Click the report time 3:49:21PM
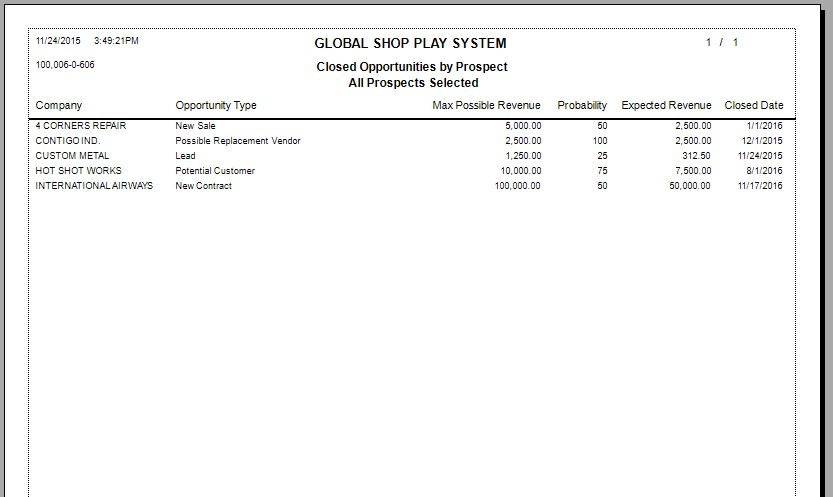Viewport: 833px width, 497px height. 116,41
